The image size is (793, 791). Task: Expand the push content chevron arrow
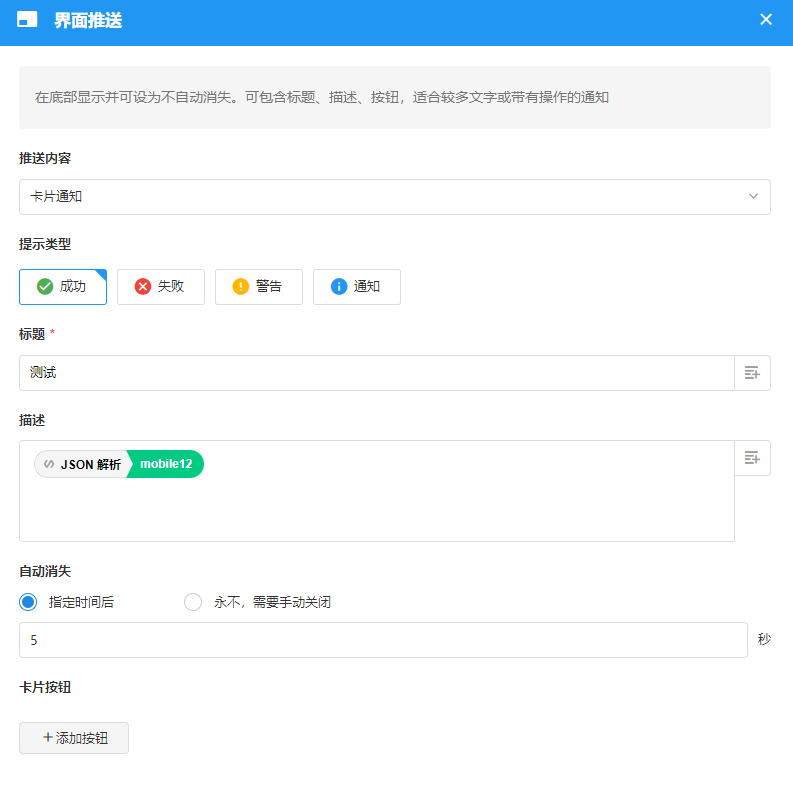click(x=753, y=197)
